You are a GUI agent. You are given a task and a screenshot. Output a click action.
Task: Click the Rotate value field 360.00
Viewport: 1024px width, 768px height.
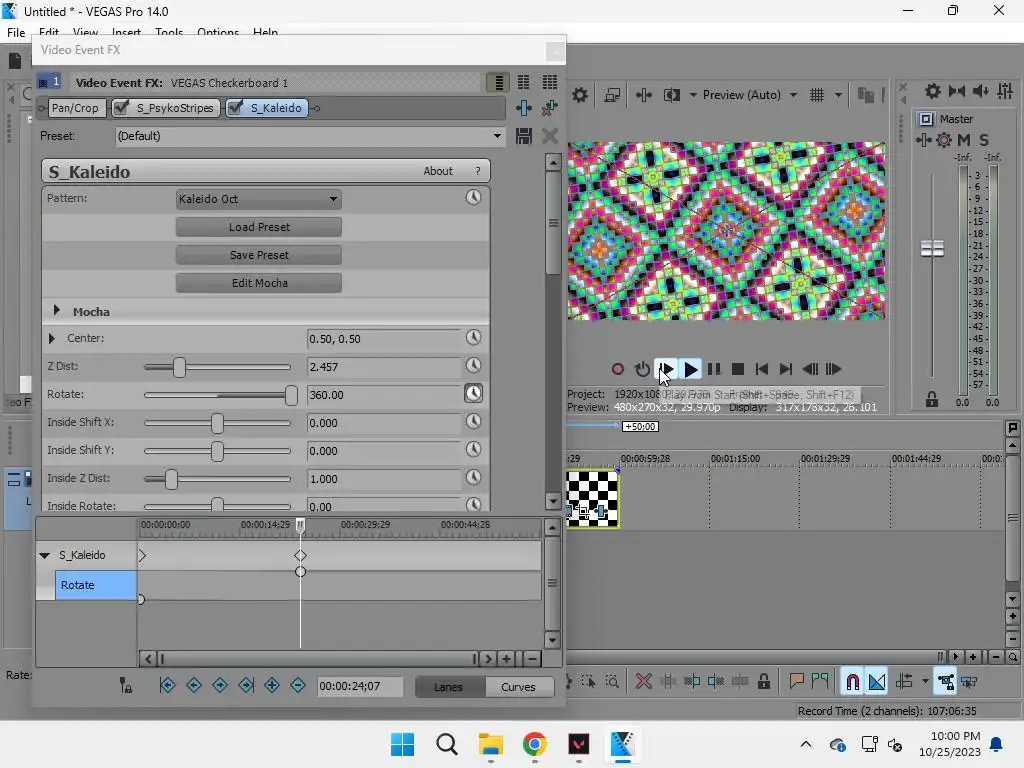384,395
